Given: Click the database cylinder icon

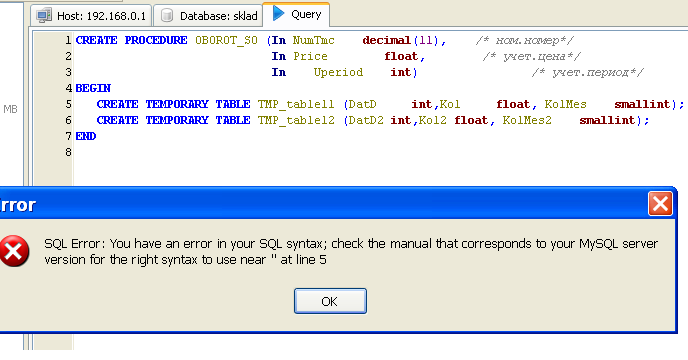Looking at the screenshot, I should (167, 16).
